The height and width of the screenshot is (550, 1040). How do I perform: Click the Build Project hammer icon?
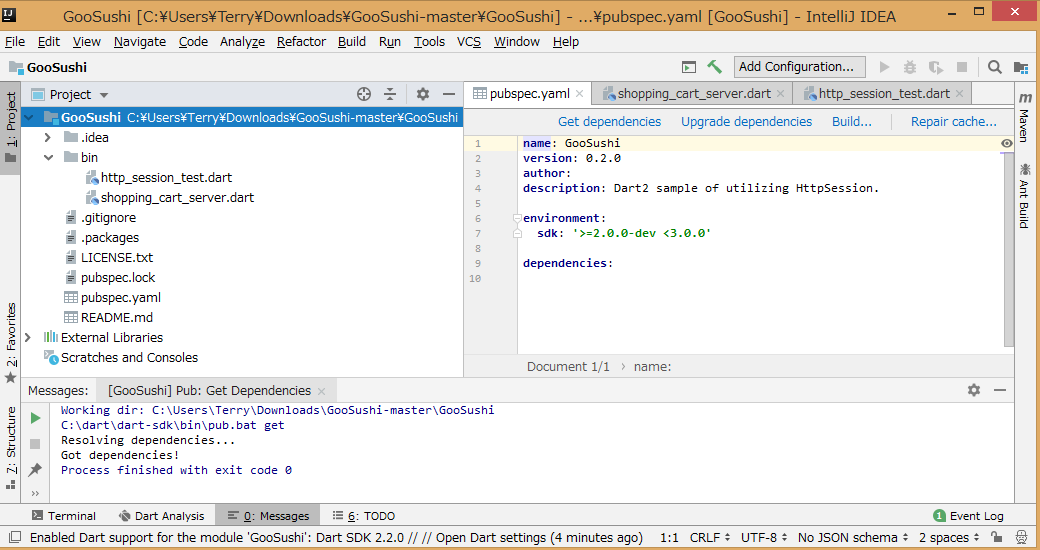click(x=714, y=66)
